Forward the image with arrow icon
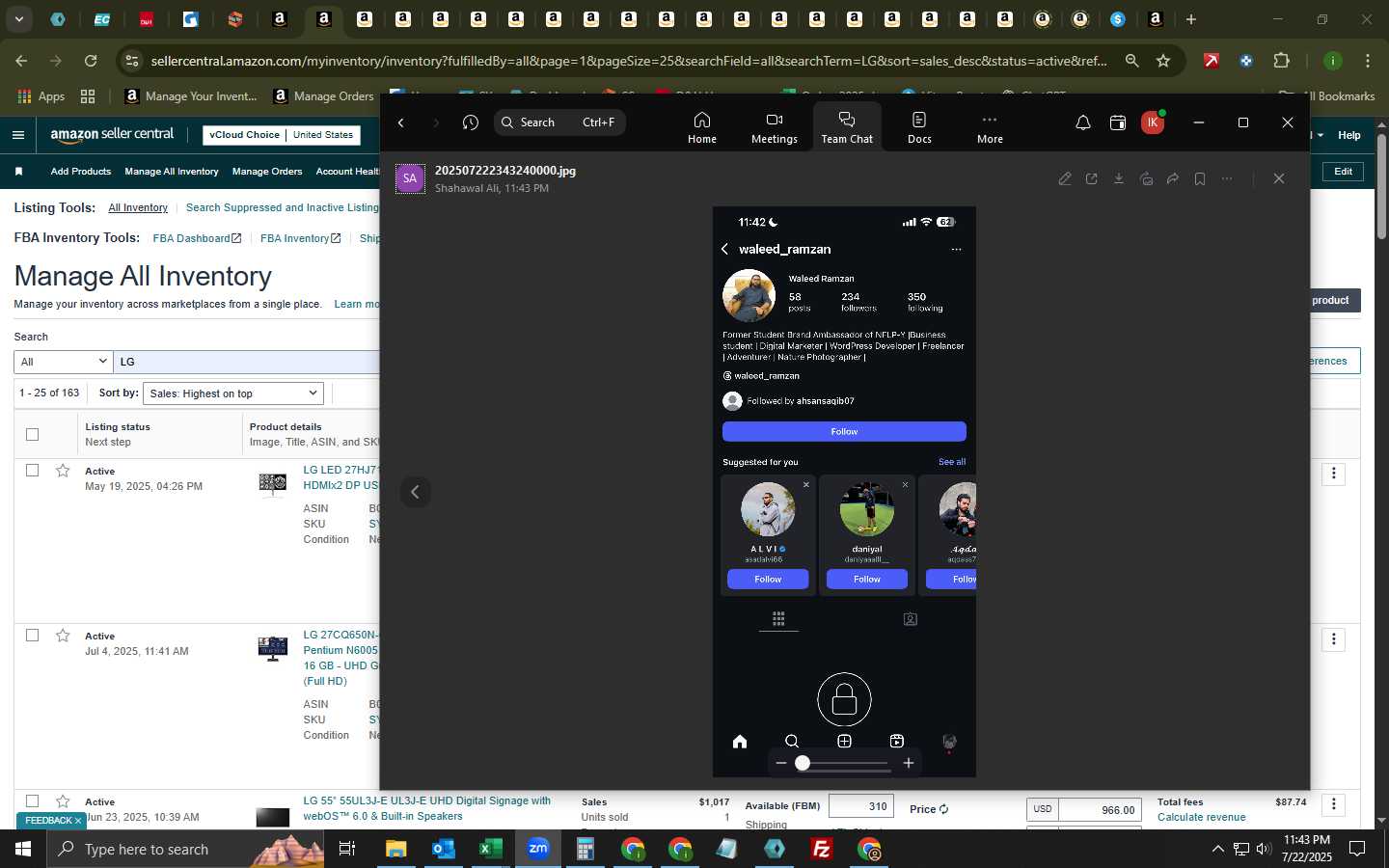 [1173, 178]
